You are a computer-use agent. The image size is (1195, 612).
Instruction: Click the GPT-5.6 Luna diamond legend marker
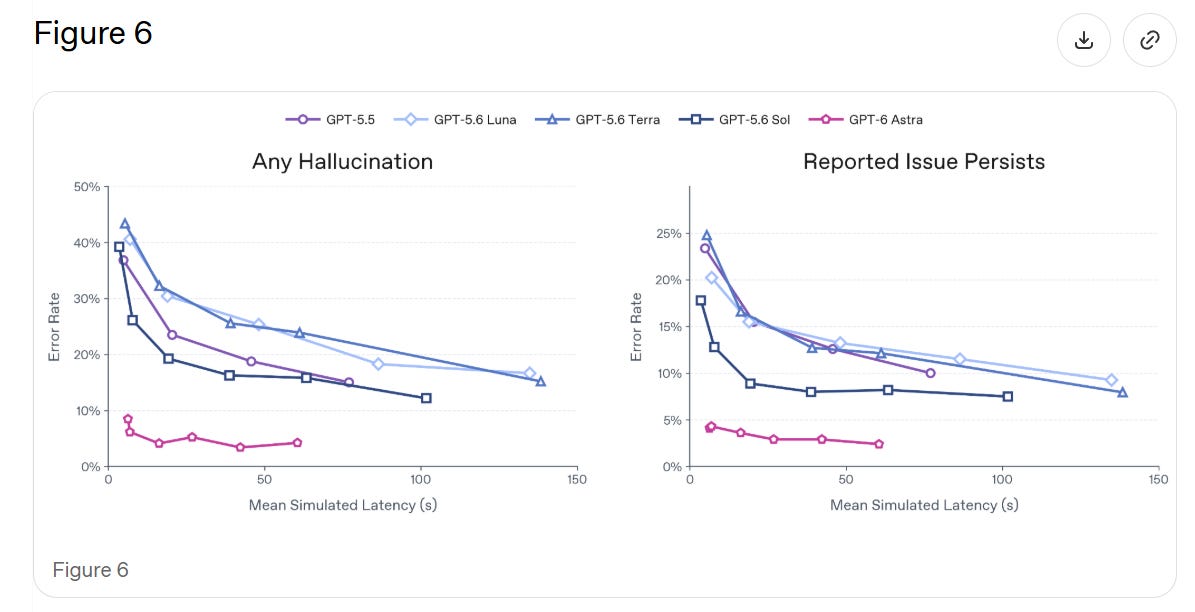pyautogui.click(x=411, y=120)
